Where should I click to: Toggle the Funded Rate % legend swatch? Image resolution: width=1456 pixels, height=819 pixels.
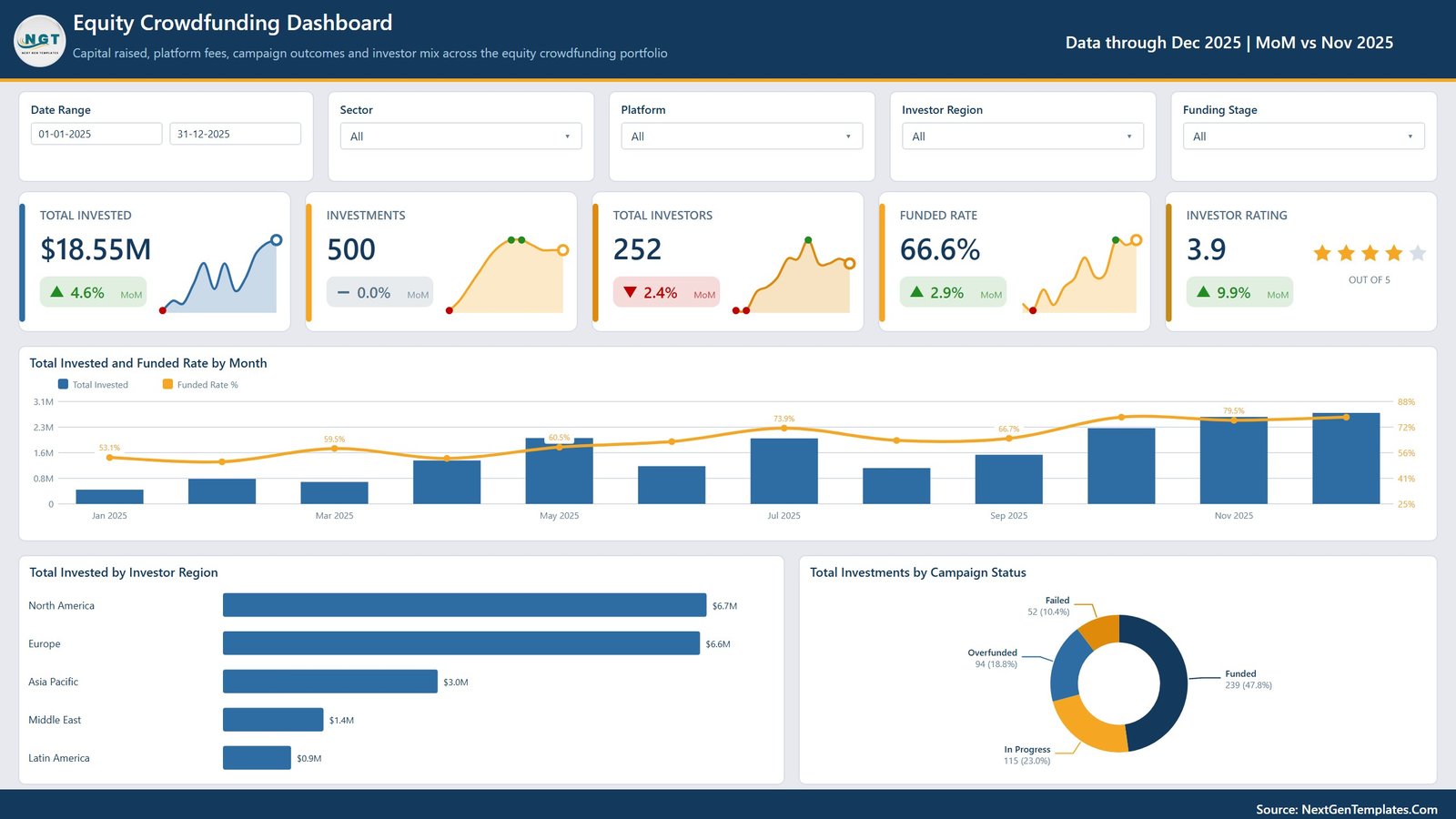tap(167, 384)
